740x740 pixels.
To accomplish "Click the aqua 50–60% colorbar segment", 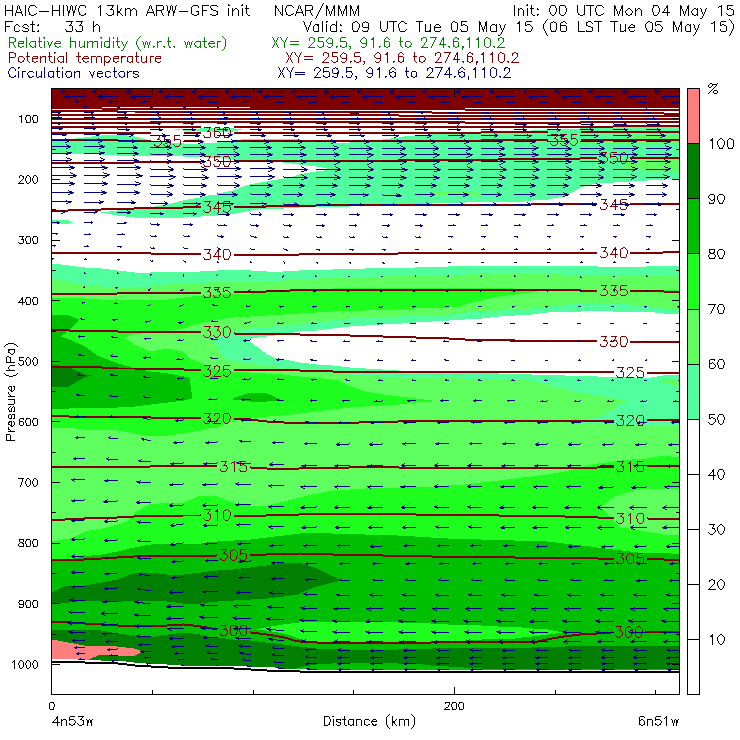I will coord(693,391).
